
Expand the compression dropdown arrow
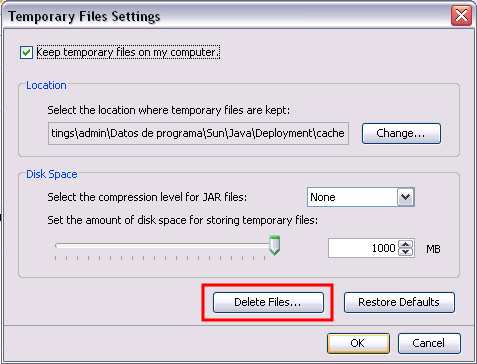pos(405,197)
